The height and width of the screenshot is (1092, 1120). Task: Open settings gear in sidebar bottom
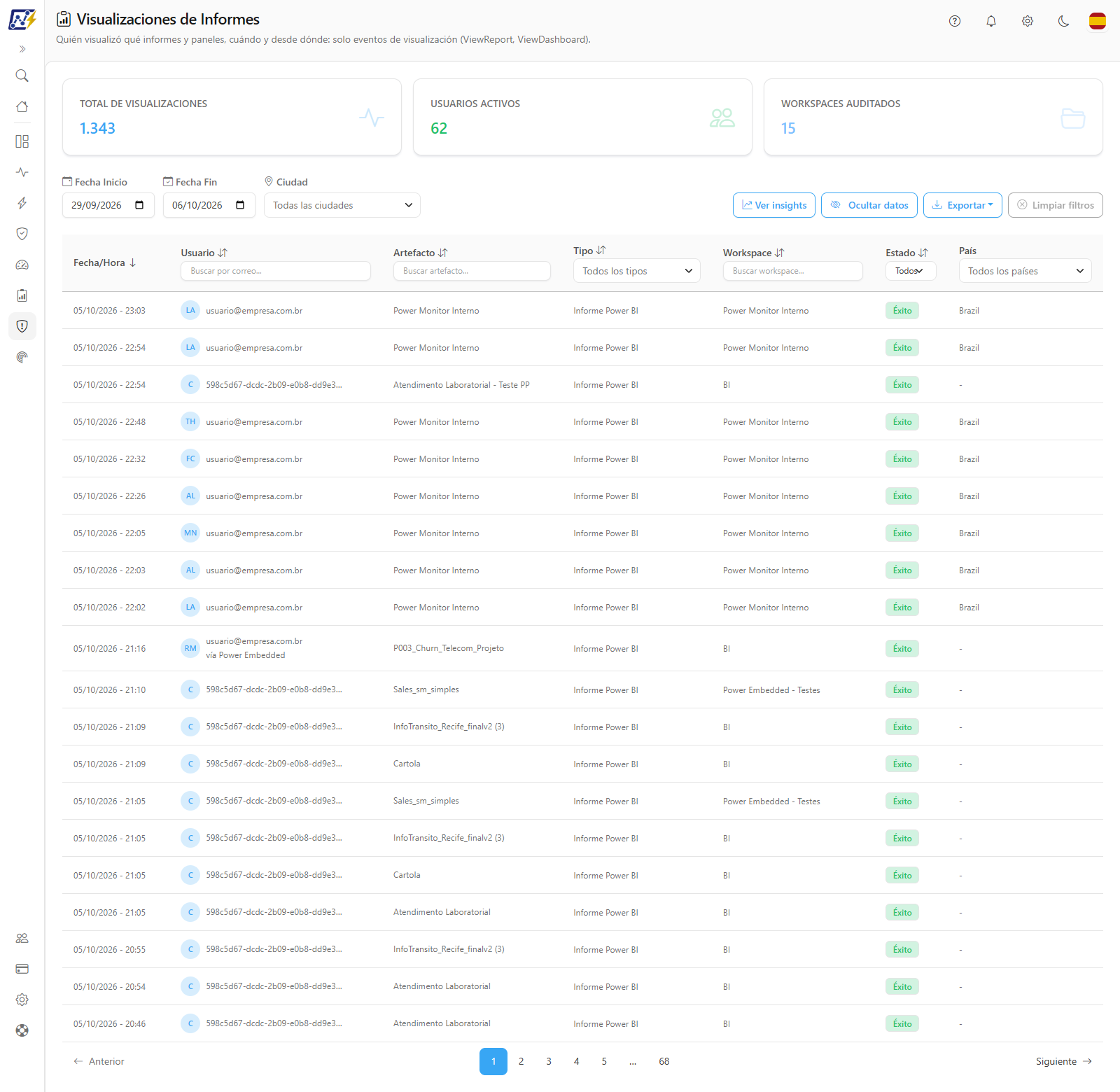click(22, 1000)
